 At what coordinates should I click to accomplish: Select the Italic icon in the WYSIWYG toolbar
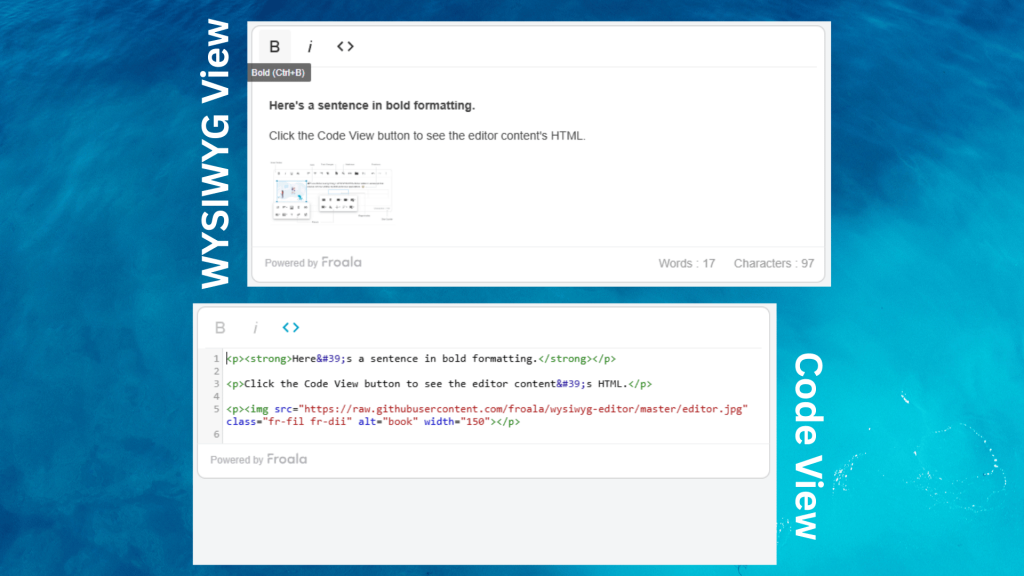[x=310, y=45]
